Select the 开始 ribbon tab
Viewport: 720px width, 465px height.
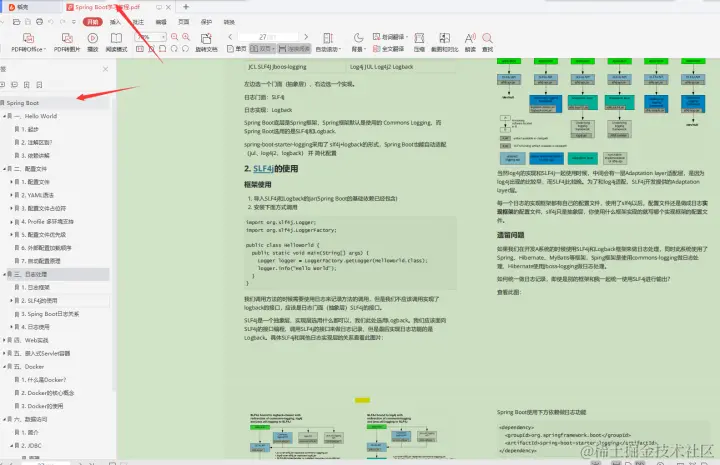coord(92,22)
